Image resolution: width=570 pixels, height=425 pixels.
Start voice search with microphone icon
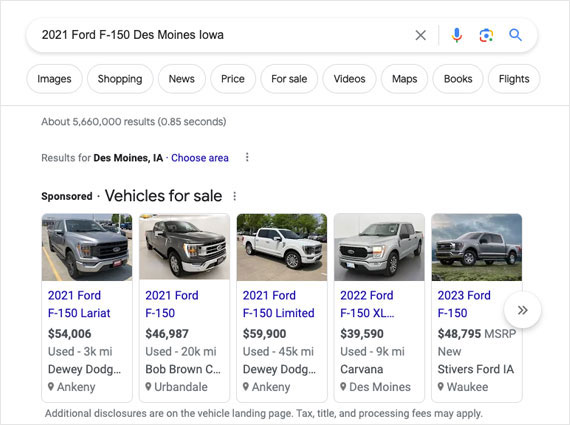457,35
